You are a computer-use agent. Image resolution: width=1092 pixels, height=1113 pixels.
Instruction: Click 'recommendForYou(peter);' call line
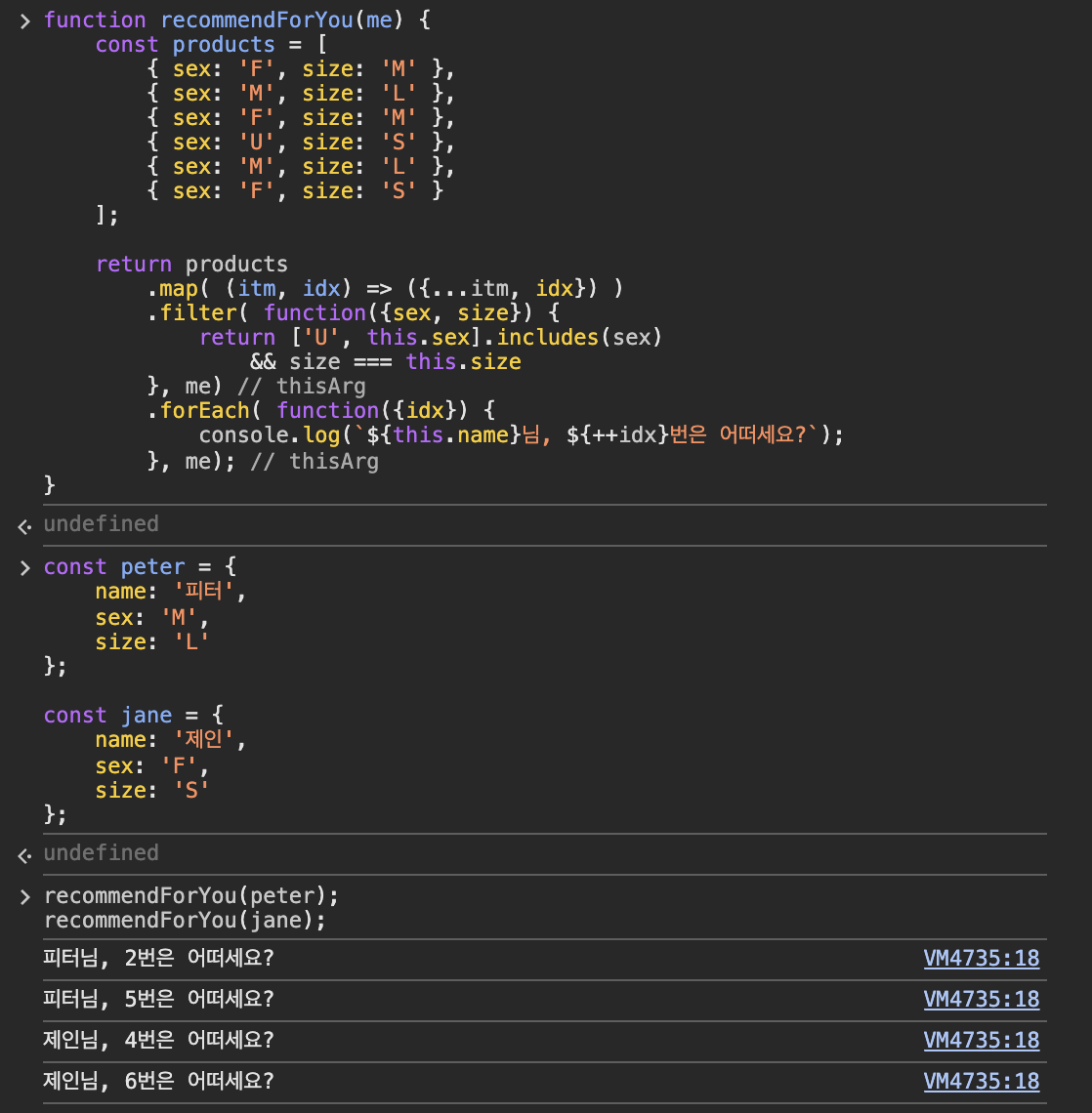coord(191,896)
